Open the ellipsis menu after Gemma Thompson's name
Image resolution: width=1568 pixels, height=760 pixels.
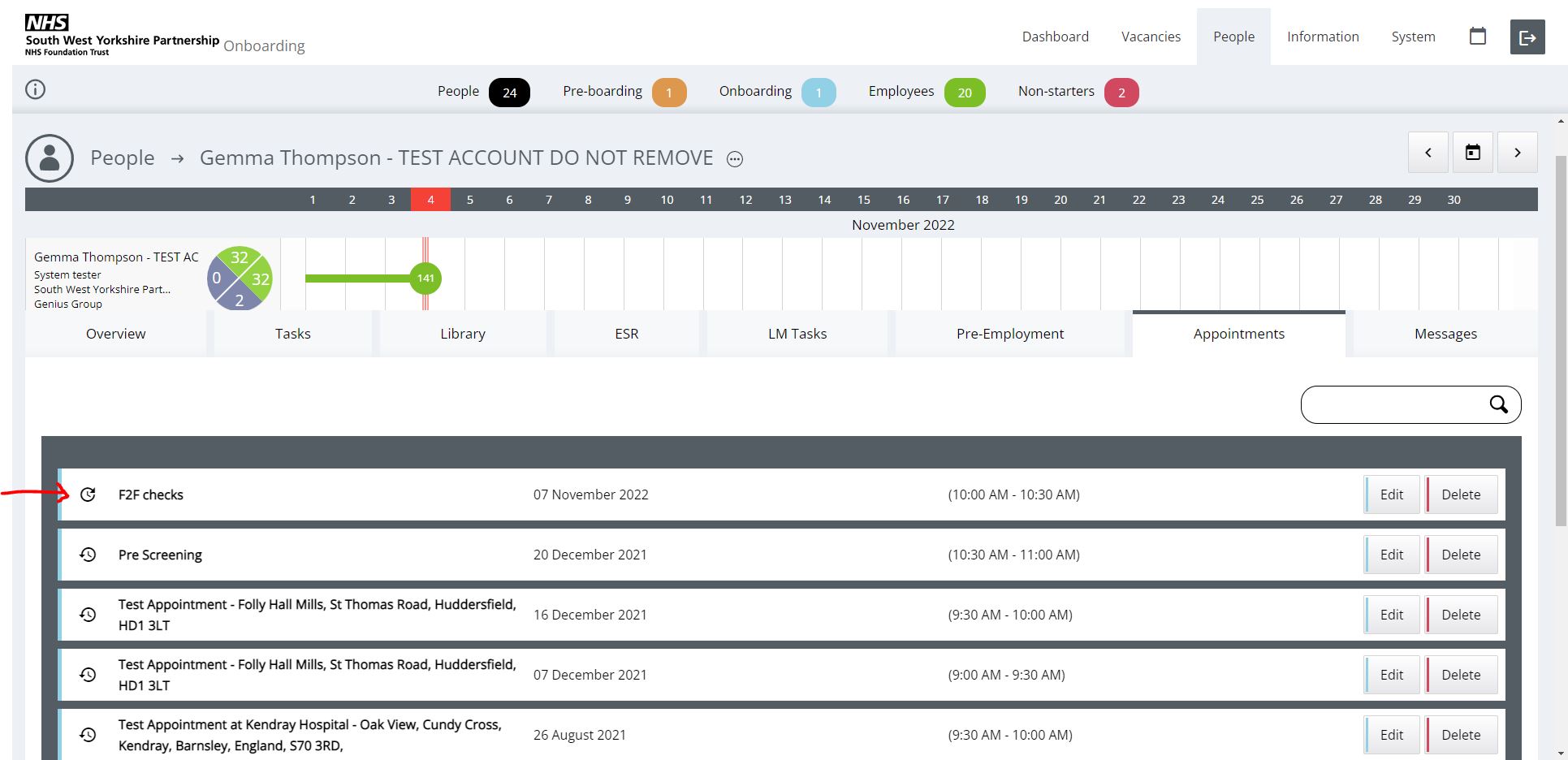click(735, 159)
